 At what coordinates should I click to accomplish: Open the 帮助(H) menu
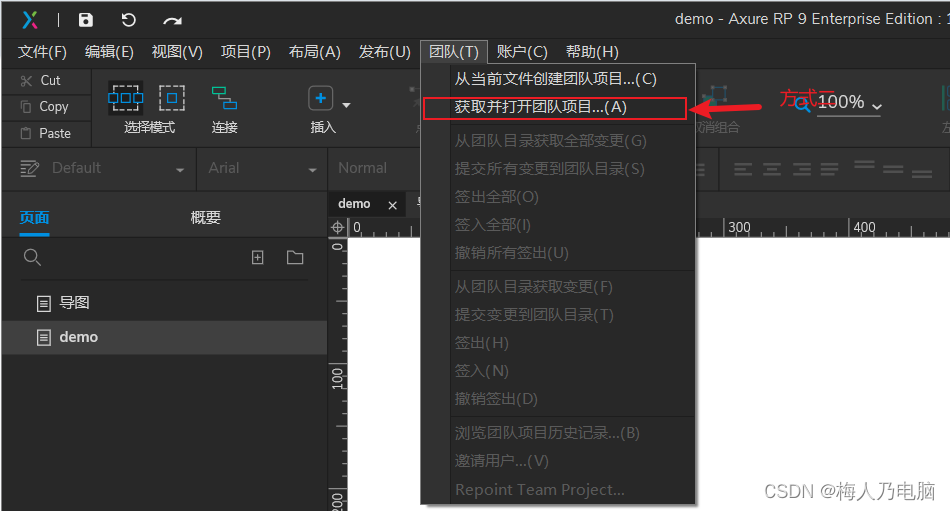point(592,52)
